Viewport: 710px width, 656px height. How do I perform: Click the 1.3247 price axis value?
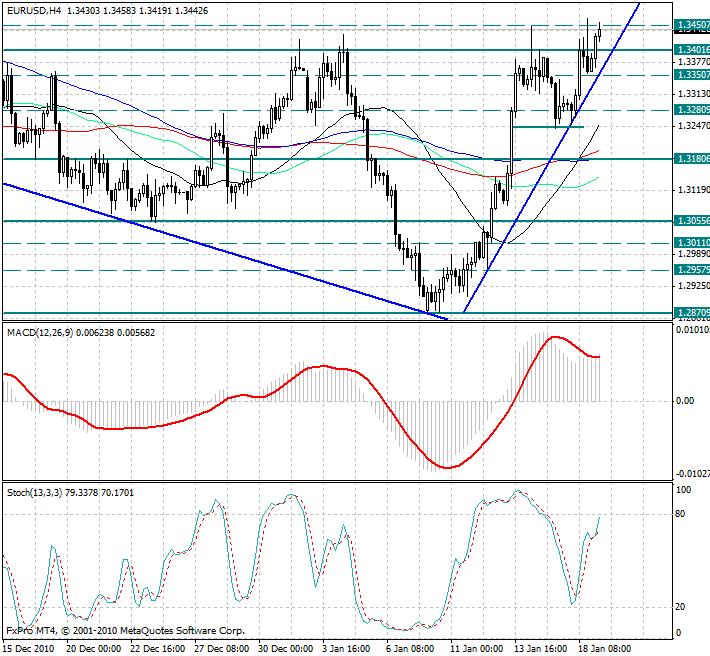pos(693,125)
